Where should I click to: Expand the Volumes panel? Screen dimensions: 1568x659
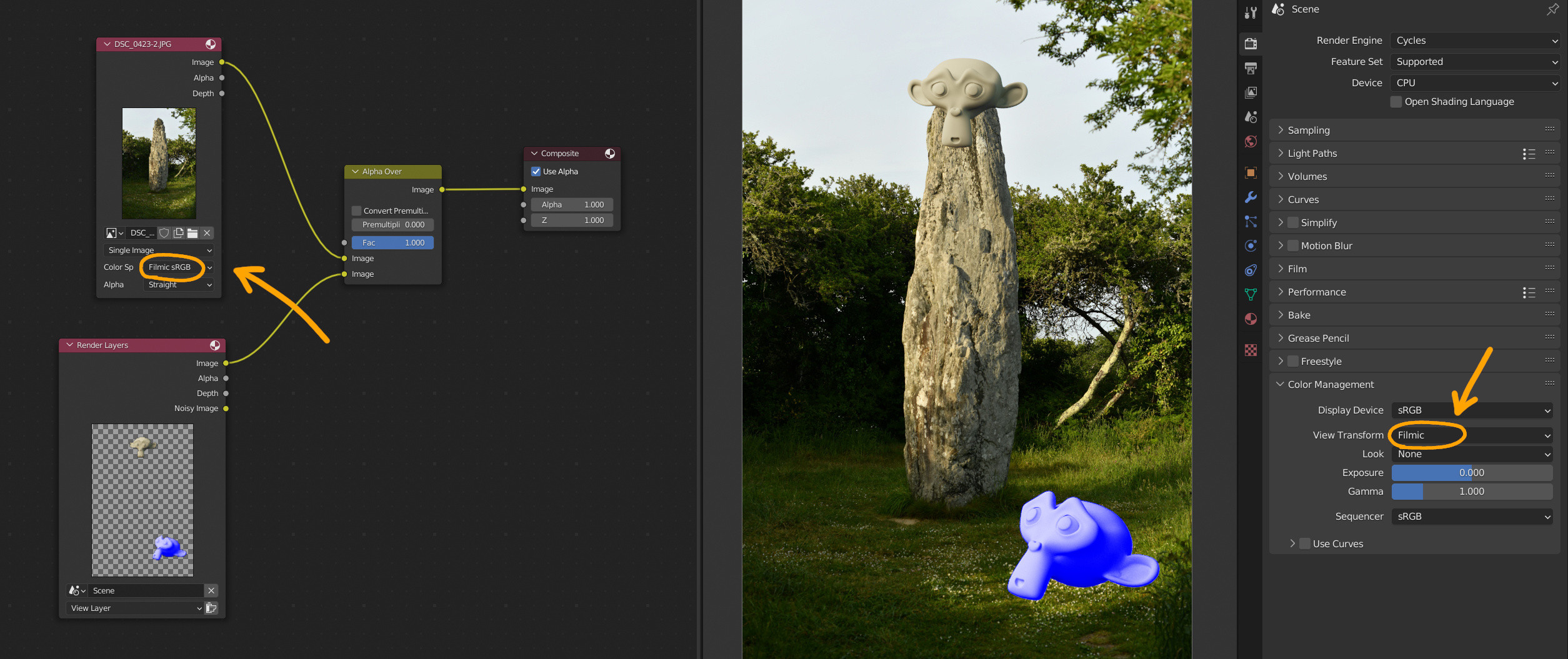(1415, 177)
